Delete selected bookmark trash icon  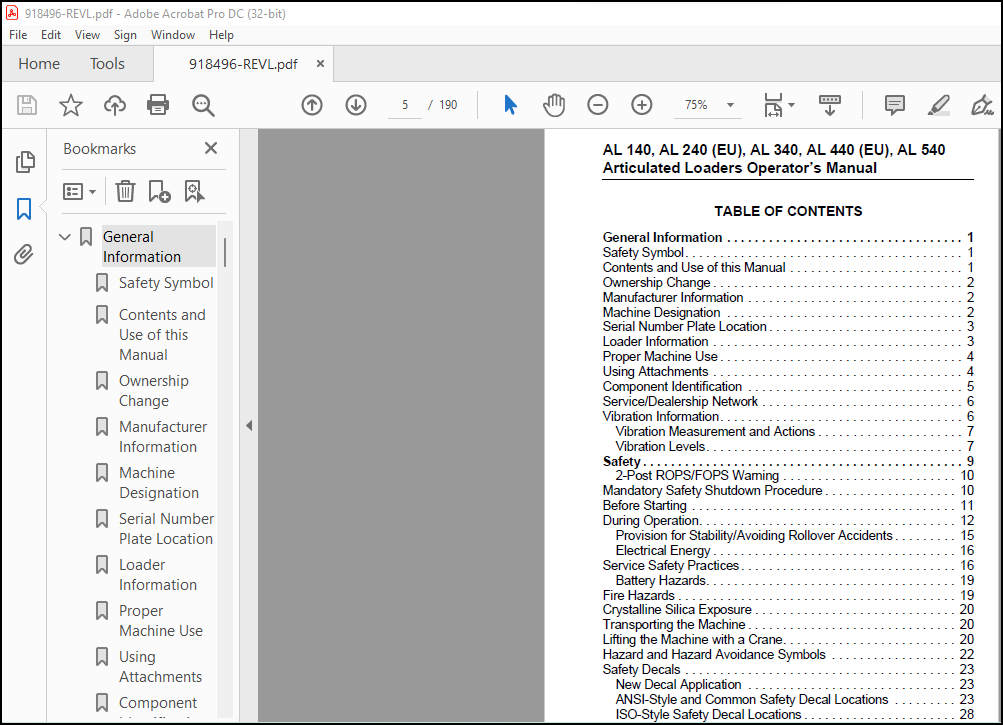125,191
